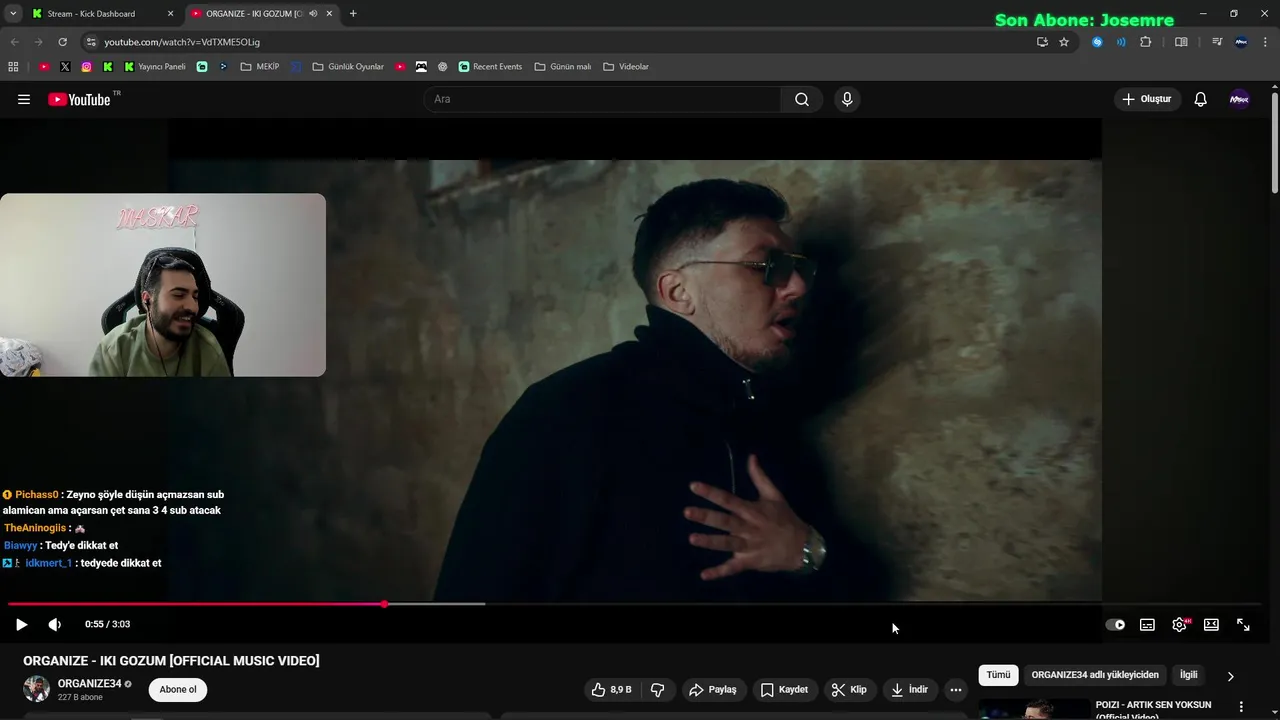Click the search magnifier button
Image resolution: width=1280 pixels, height=720 pixels.
pos(802,99)
